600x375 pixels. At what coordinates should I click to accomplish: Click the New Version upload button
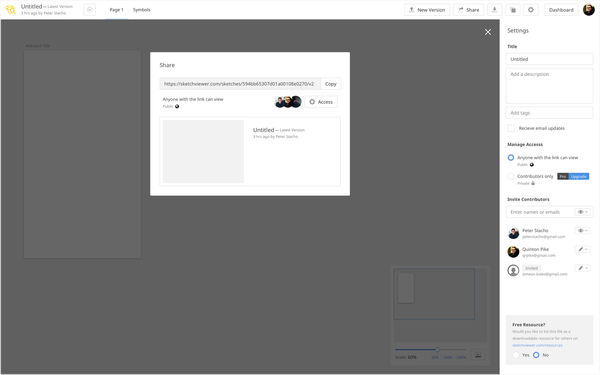point(427,10)
